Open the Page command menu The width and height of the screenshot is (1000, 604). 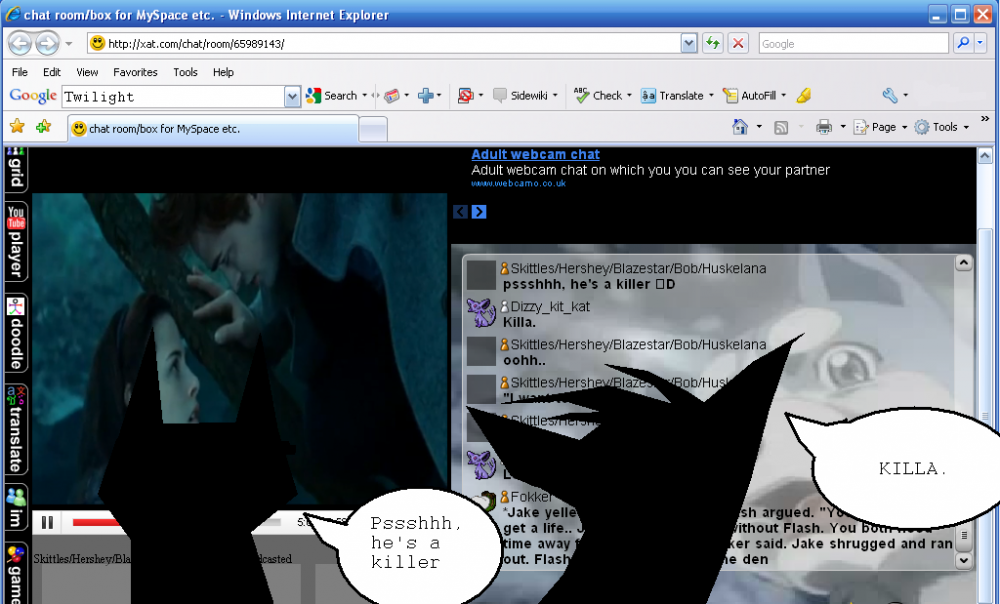point(880,127)
